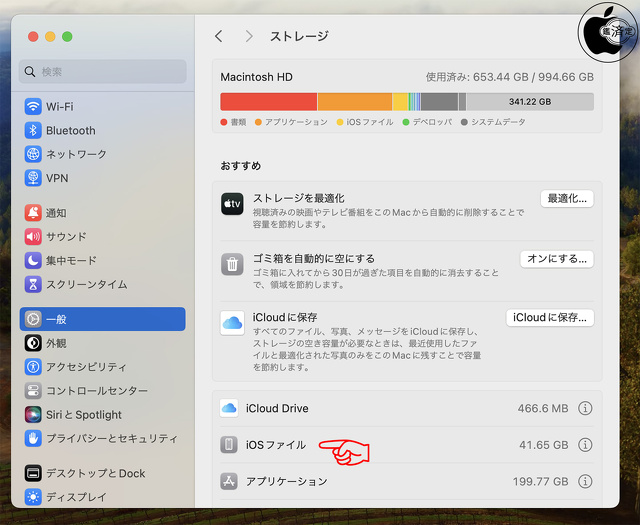The image size is (640, 525).
Task: Click the Macintosh HD volume name
Action: [256, 77]
